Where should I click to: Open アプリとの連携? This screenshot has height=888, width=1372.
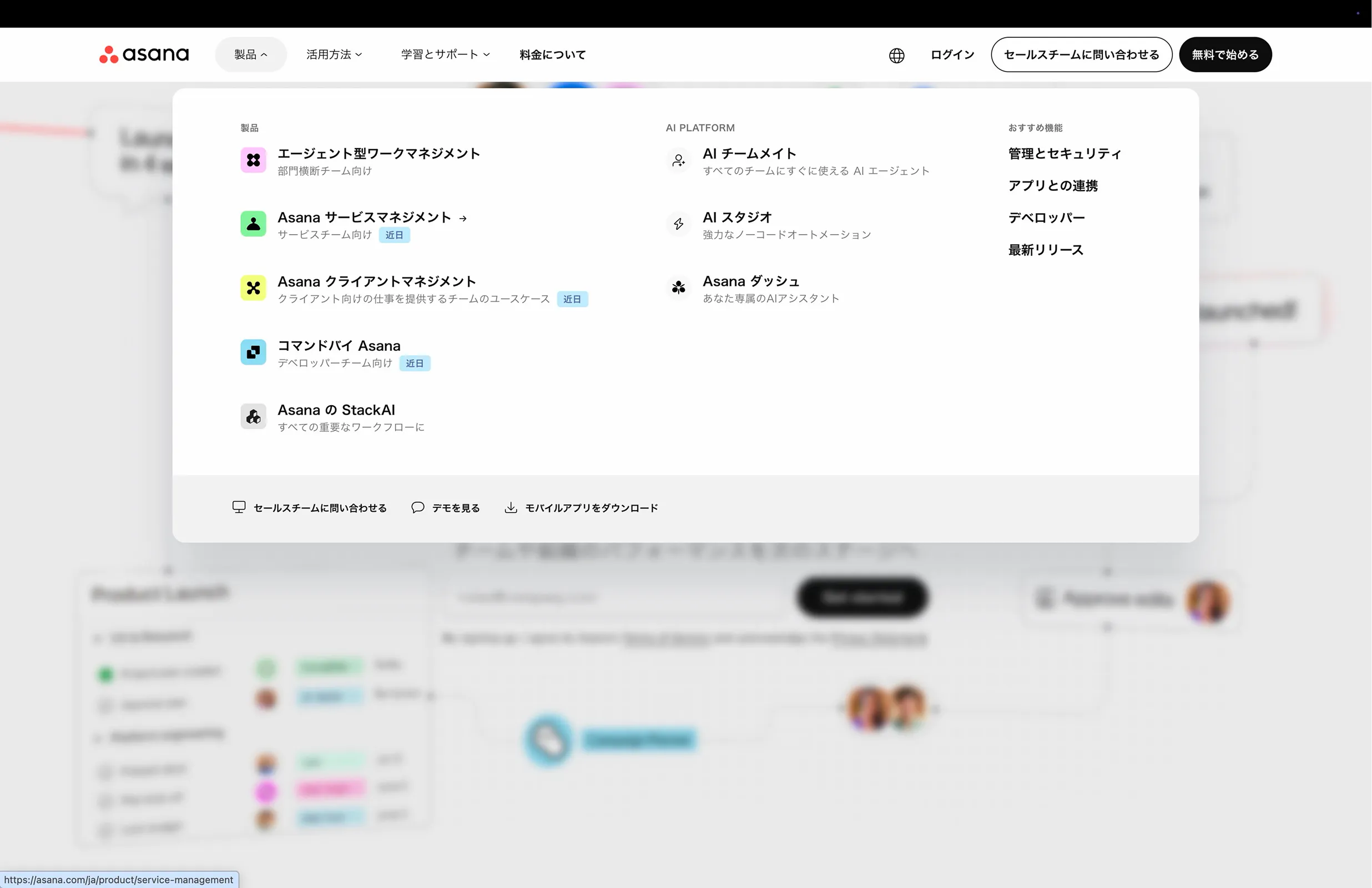[1053, 186]
